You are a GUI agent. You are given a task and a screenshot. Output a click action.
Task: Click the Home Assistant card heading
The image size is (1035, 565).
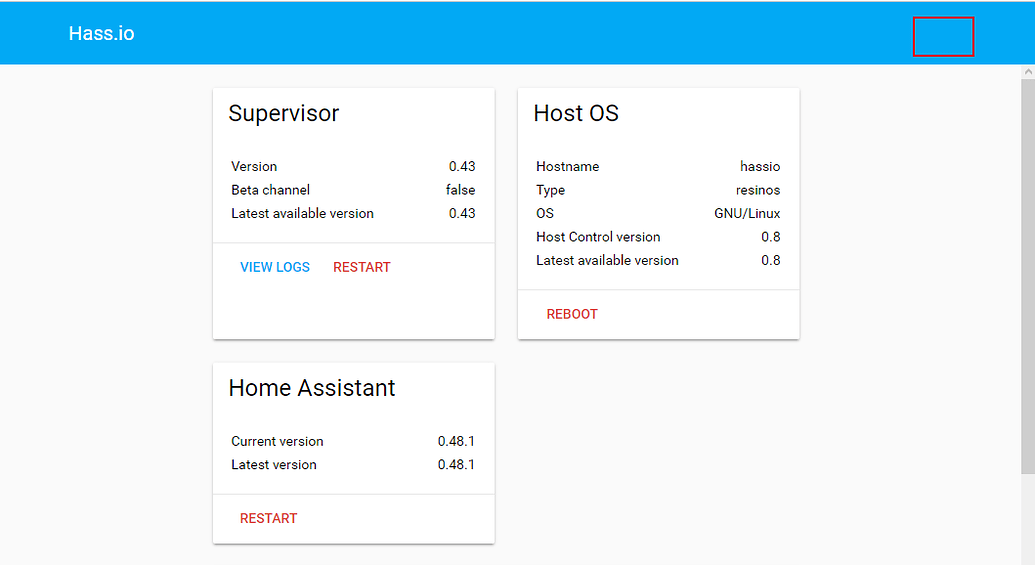312,388
